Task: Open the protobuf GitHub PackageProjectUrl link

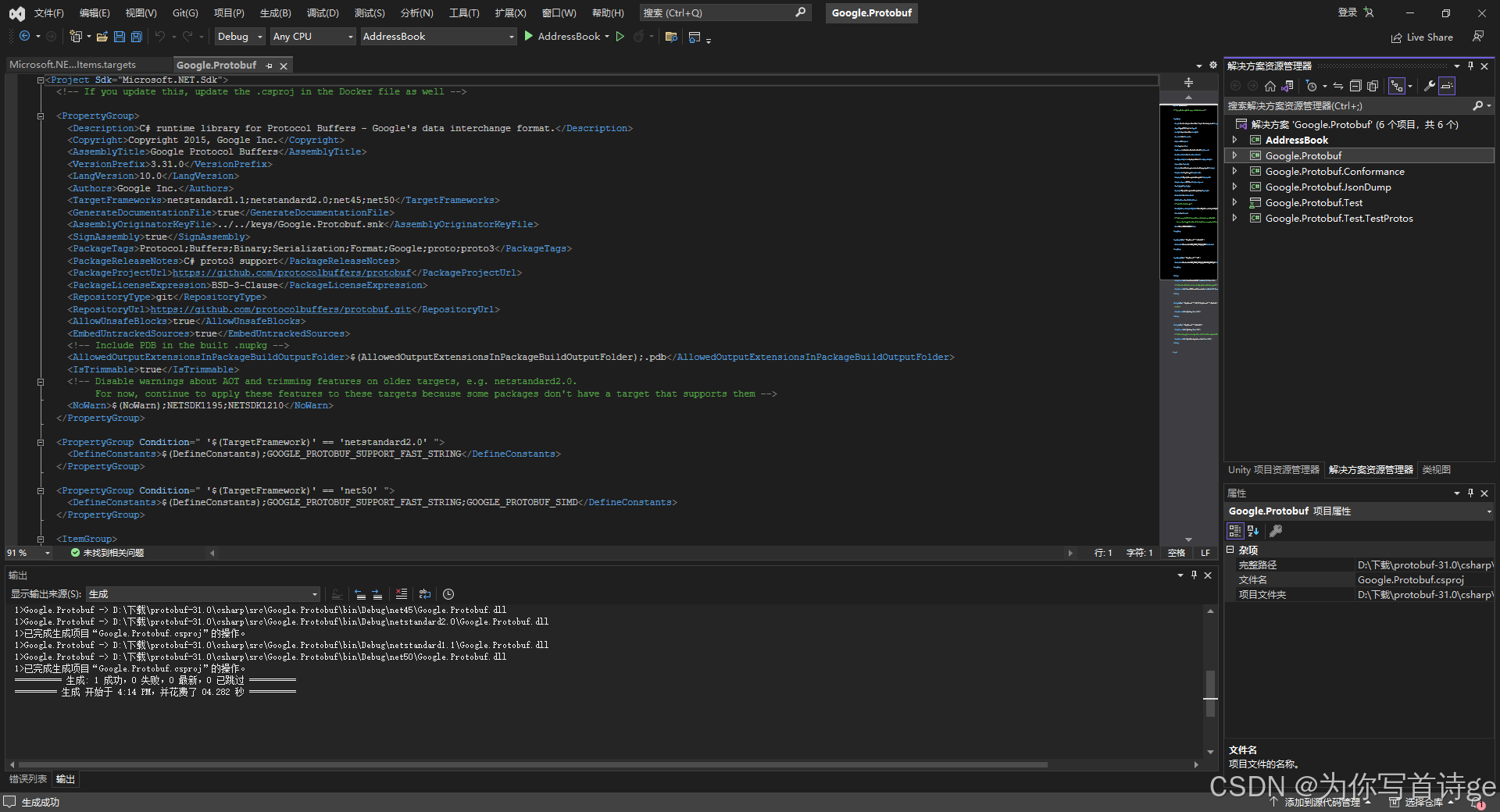Action: tap(291, 272)
